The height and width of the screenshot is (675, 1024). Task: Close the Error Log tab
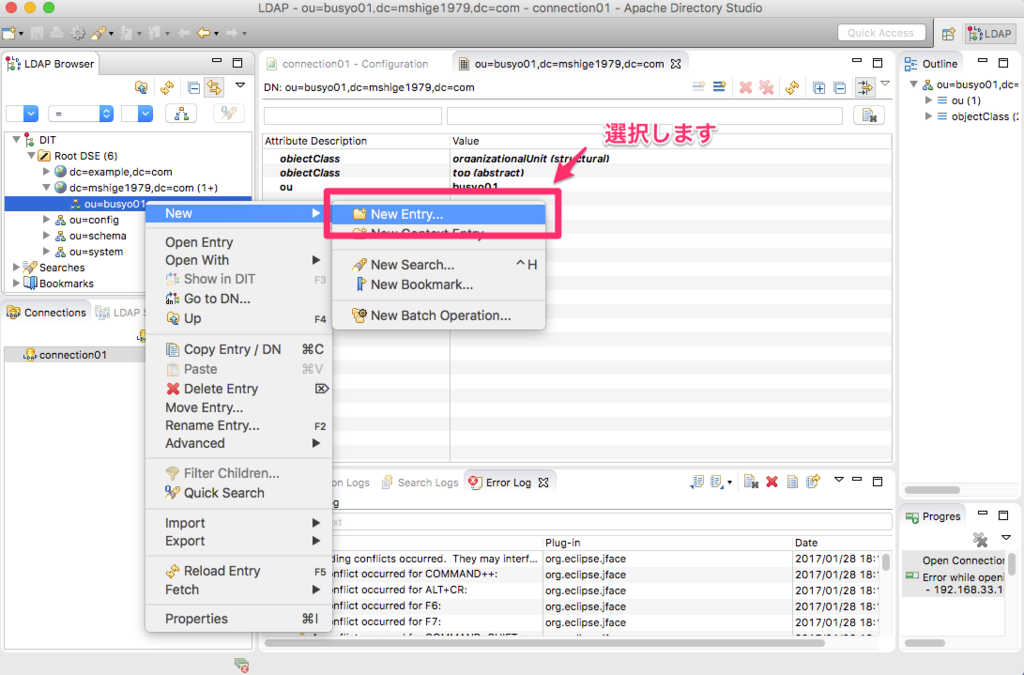coord(543,482)
